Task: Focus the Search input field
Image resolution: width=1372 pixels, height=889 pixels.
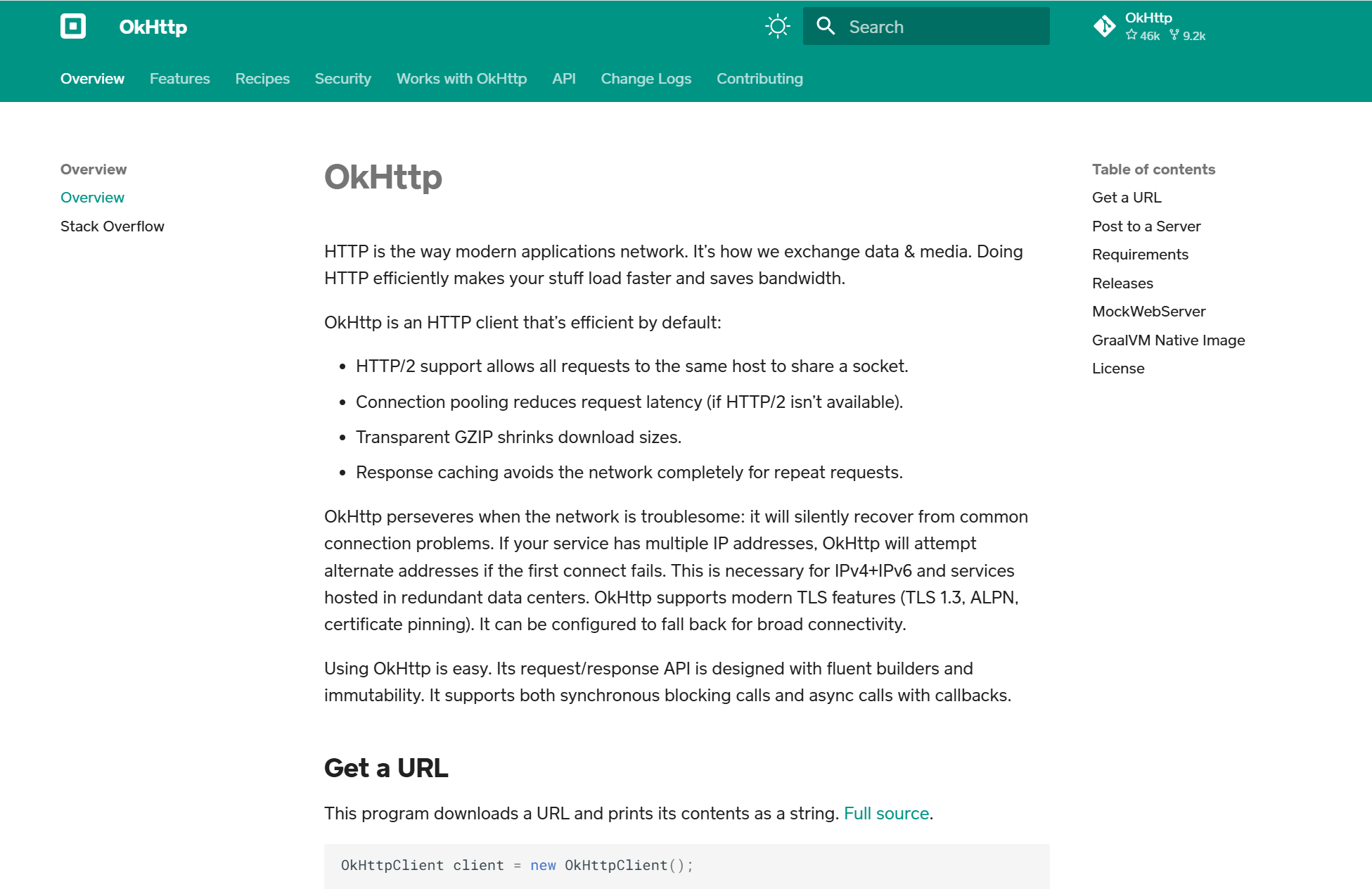Action: pos(926,27)
